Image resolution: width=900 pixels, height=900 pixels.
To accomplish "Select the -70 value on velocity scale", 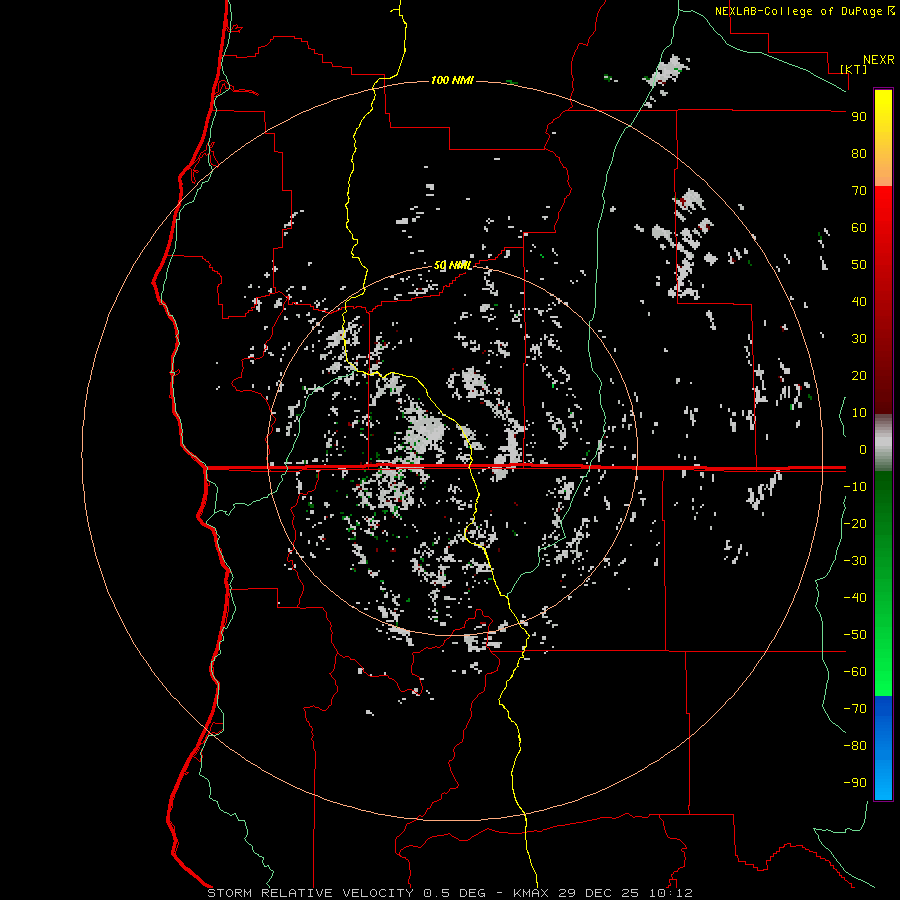I will [855, 709].
